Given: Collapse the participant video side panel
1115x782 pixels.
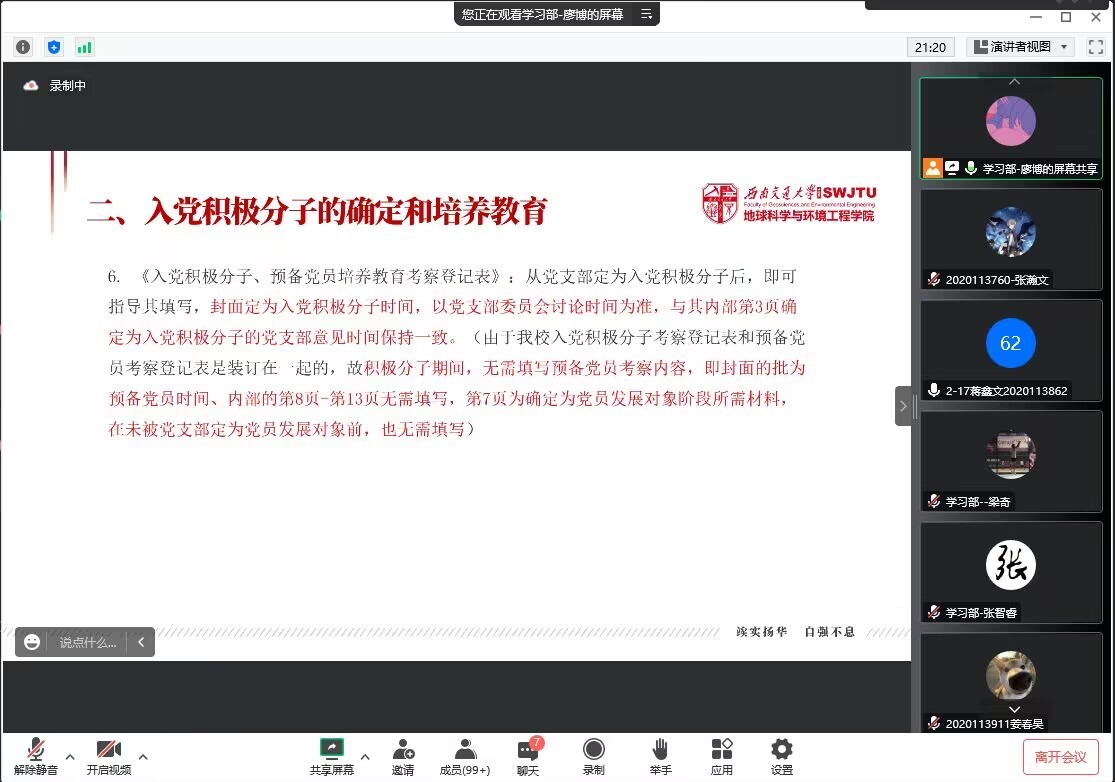Looking at the screenshot, I should 903,406.
